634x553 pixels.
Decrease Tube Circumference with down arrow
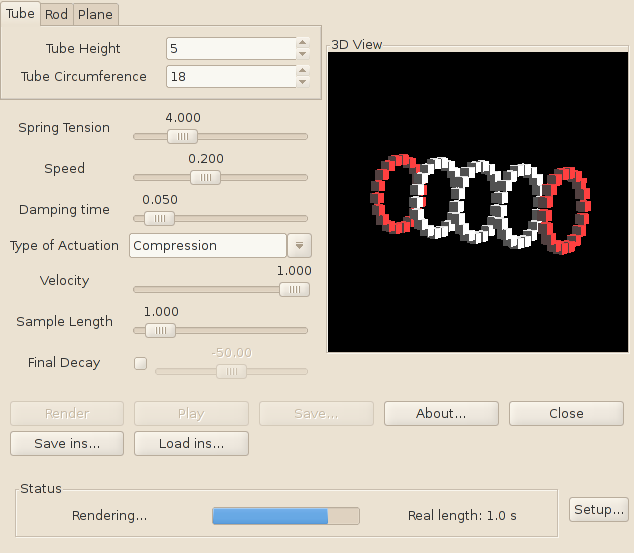(303, 82)
